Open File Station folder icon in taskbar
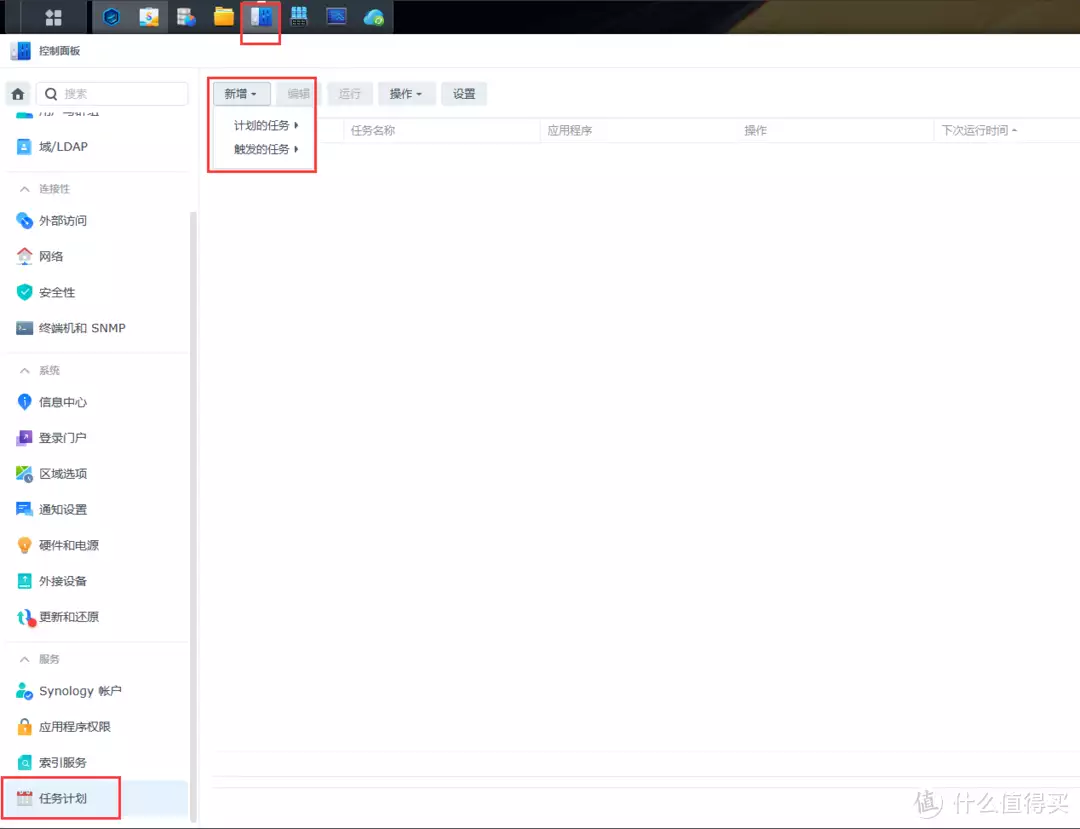 224,17
